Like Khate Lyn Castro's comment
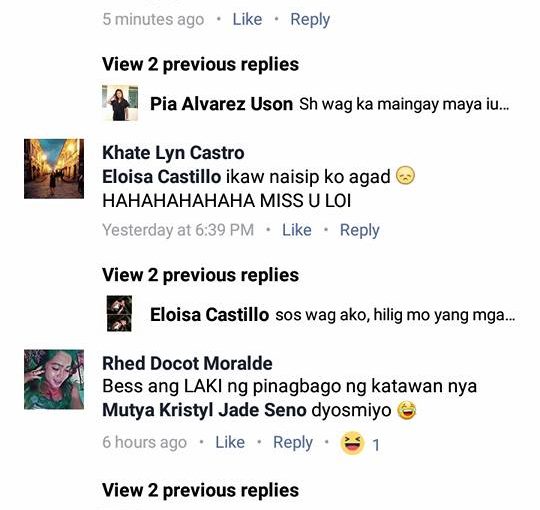Viewport: 540px width, 510px height. click(x=297, y=230)
